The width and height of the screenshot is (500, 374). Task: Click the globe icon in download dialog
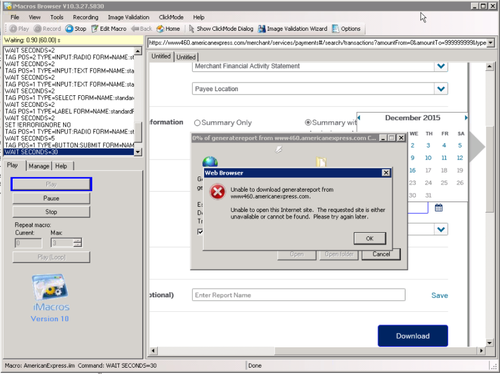tap(210, 162)
